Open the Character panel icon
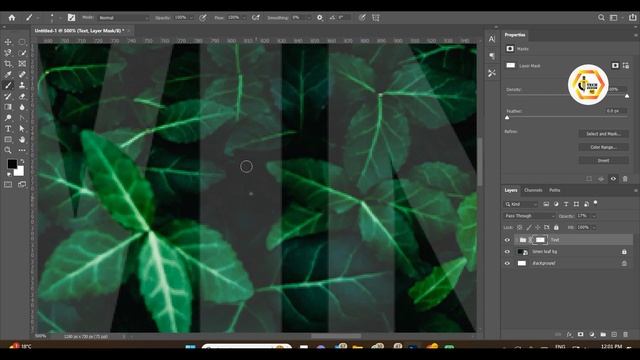The width and height of the screenshot is (640, 360). pos(492,39)
